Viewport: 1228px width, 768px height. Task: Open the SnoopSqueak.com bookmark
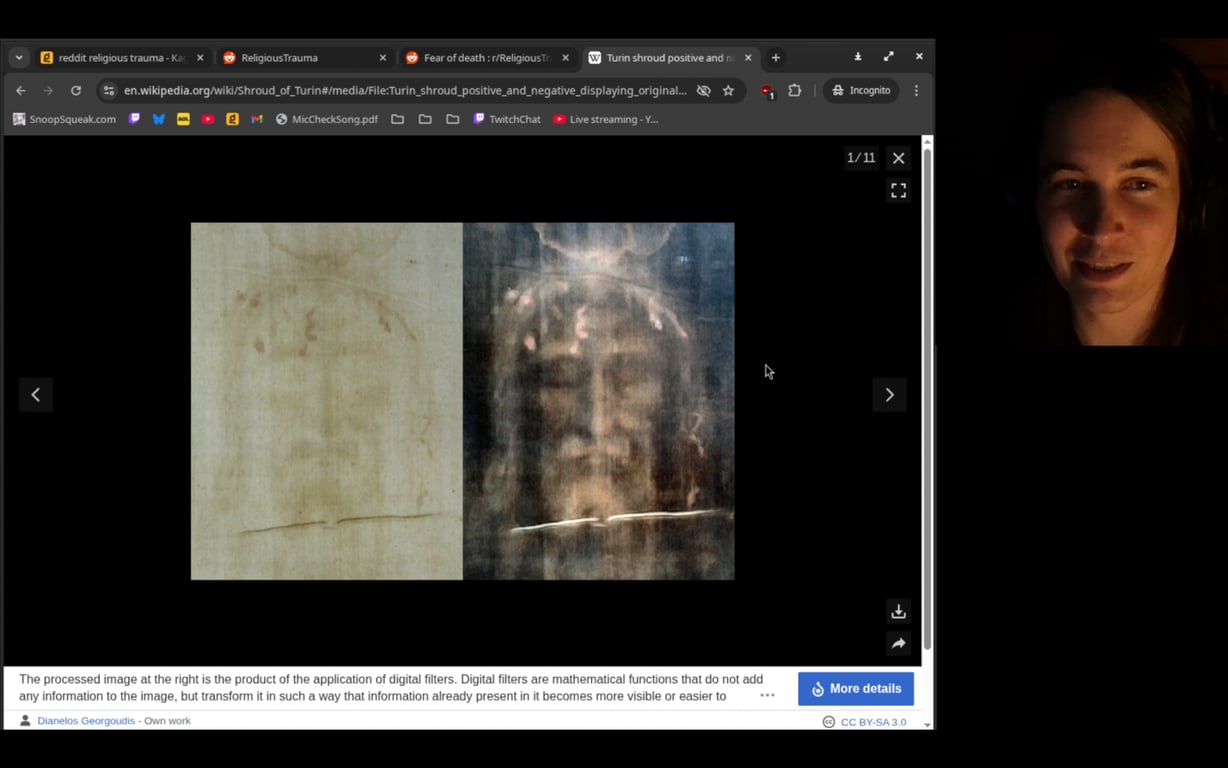(x=64, y=119)
